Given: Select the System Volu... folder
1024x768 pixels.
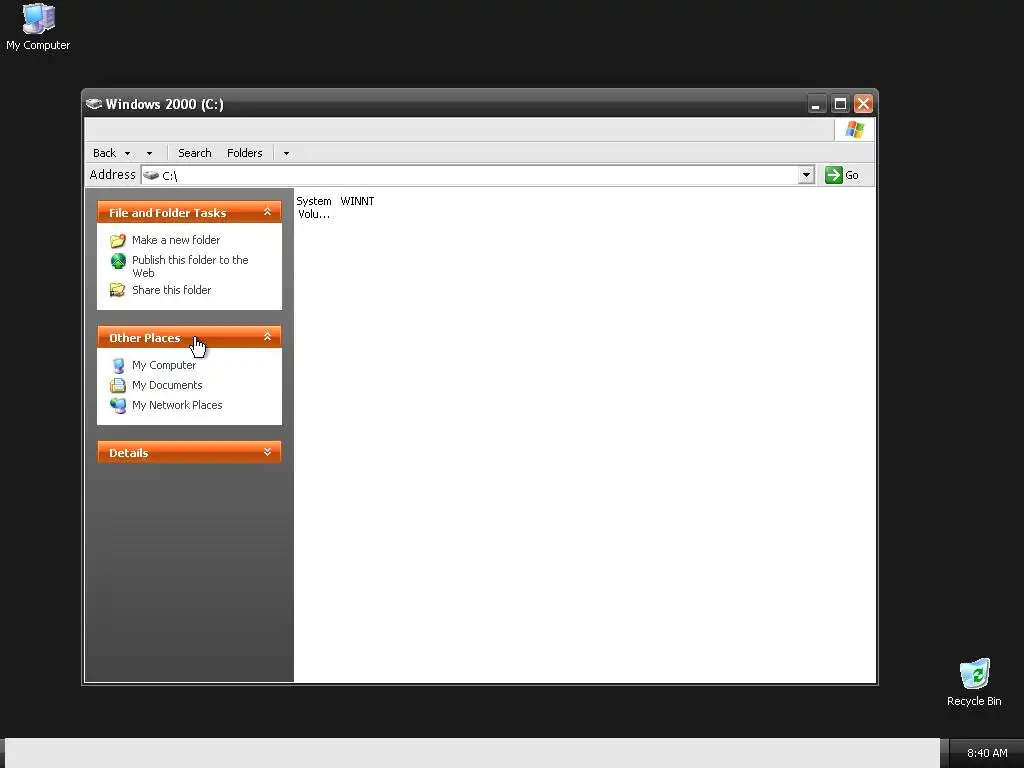Looking at the screenshot, I should 314,208.
